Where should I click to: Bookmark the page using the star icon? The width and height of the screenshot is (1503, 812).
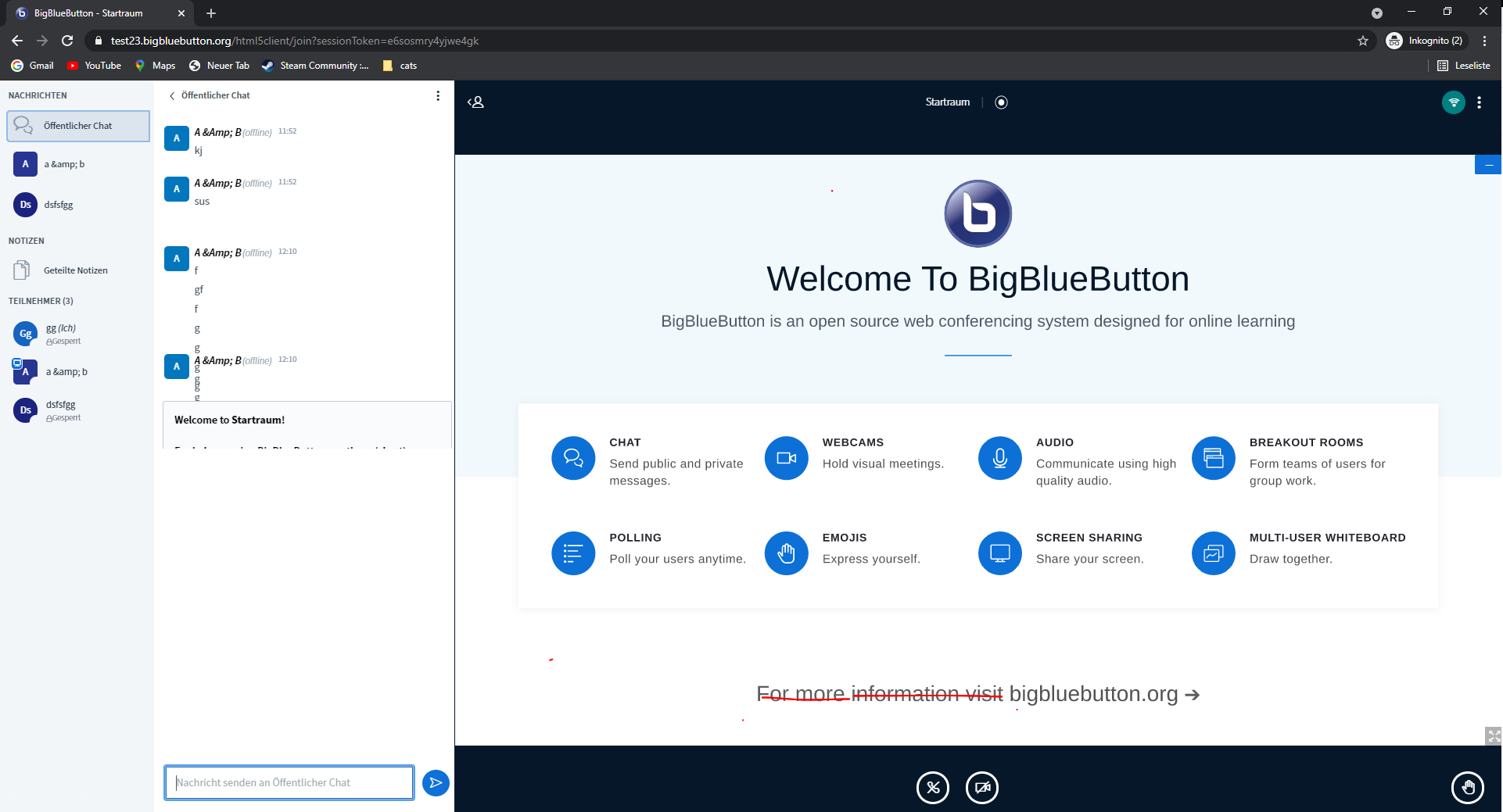click(x=1363, y=41)
